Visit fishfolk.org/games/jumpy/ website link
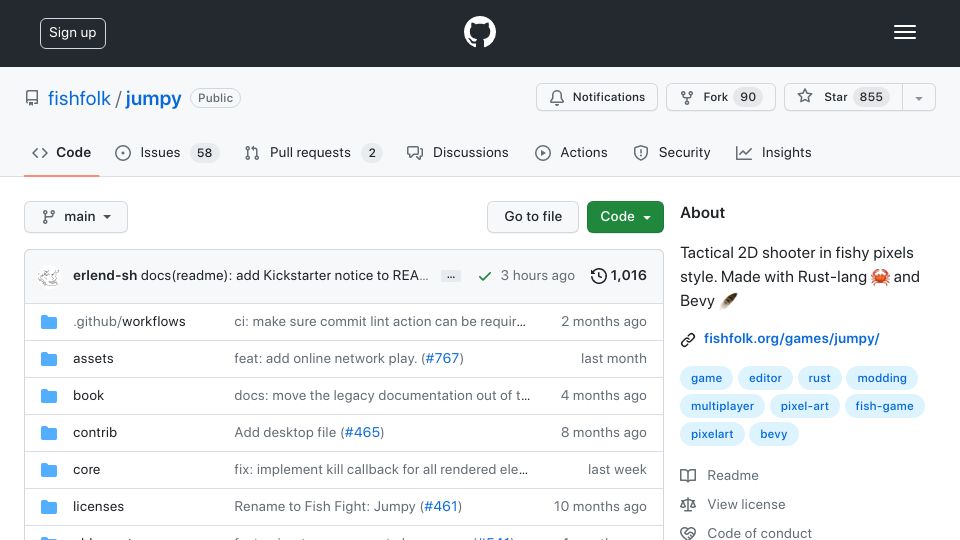 tap(792, 339)
